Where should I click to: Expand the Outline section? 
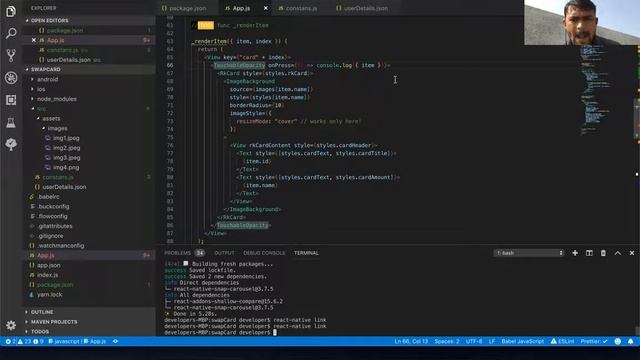pos(42,312)
